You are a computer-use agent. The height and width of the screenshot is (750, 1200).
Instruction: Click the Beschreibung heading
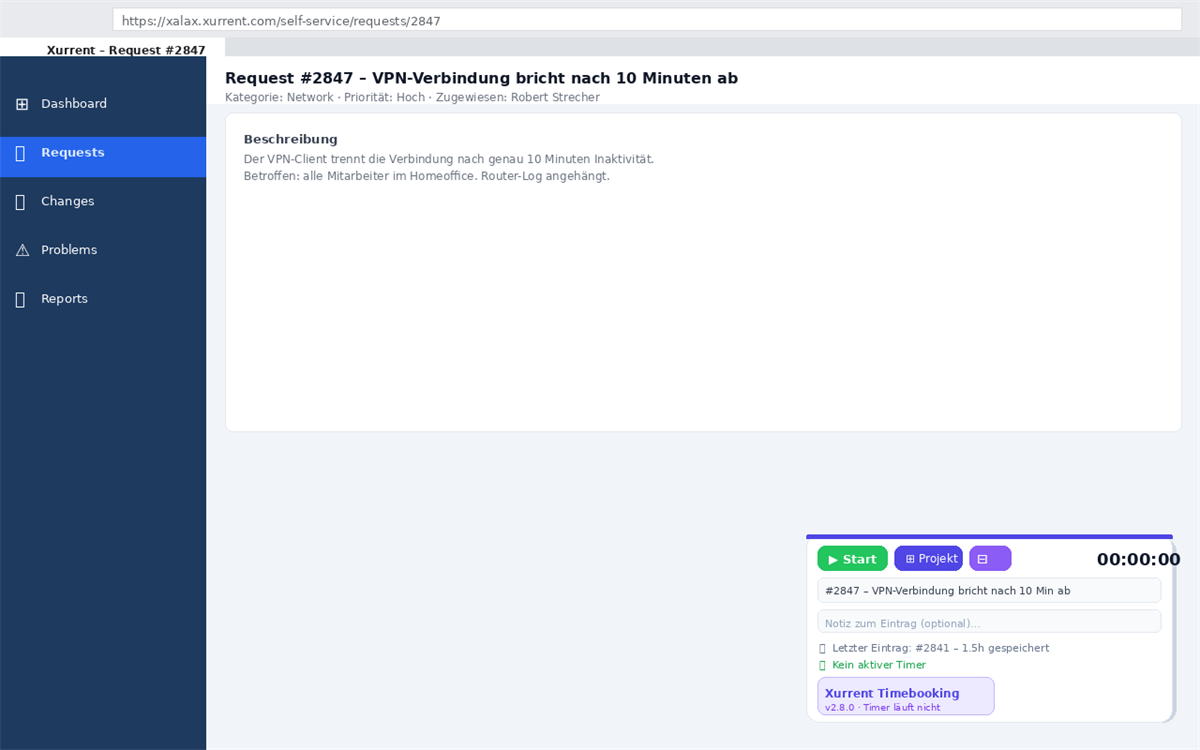(291, 139)
